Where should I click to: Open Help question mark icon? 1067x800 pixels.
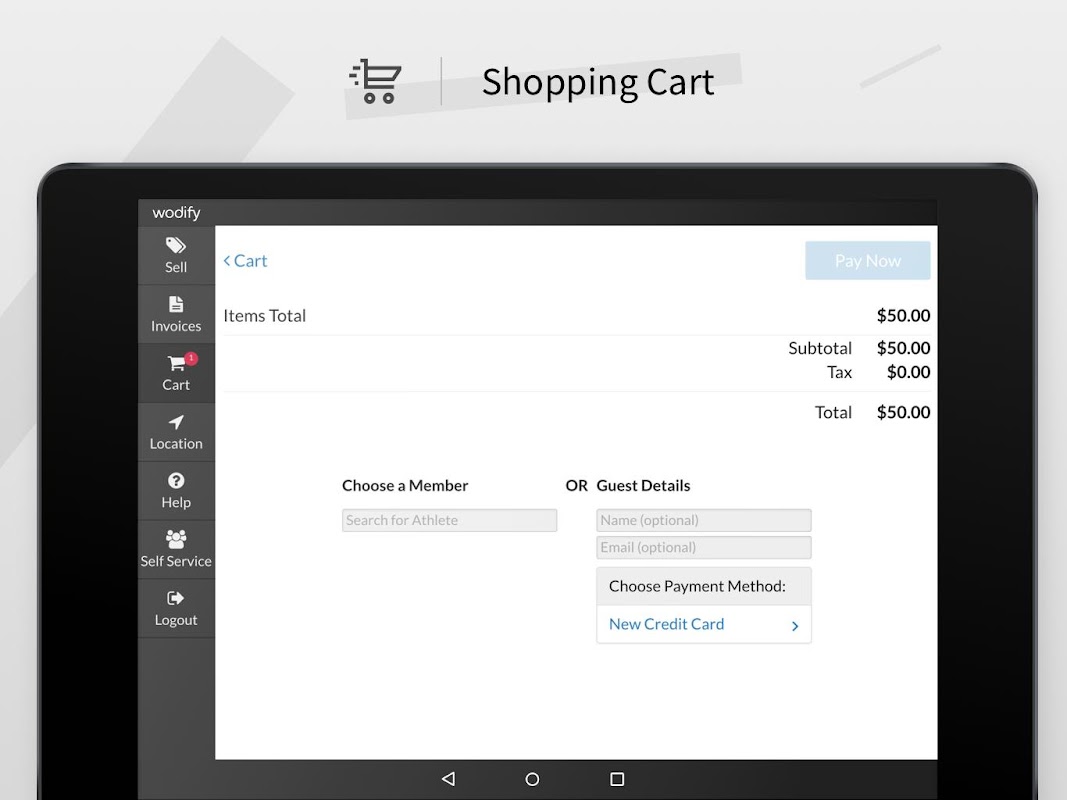pos(176,480)
